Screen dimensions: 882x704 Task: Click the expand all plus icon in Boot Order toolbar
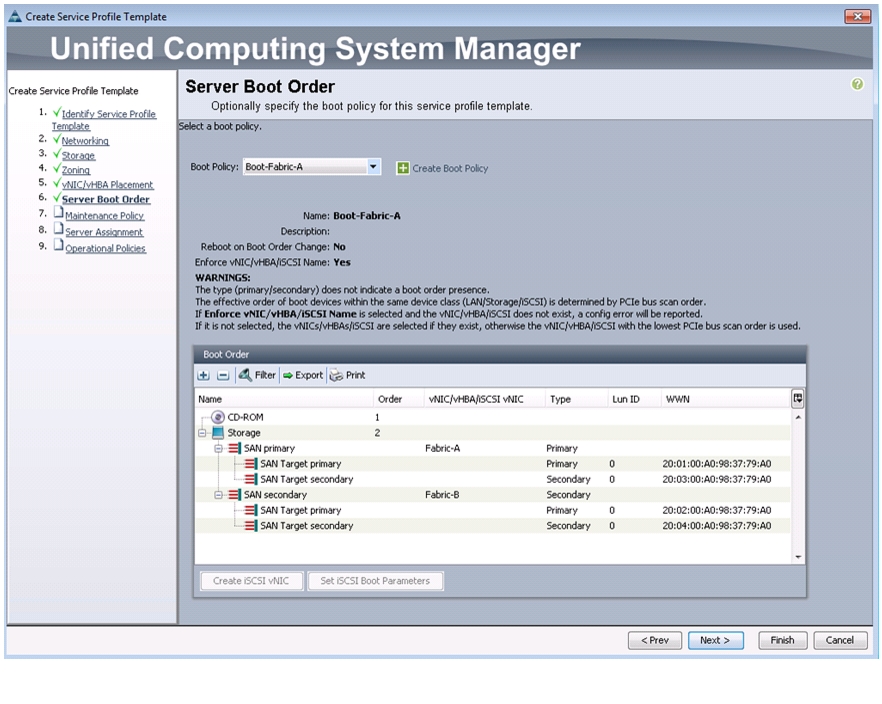coord(204,375)
